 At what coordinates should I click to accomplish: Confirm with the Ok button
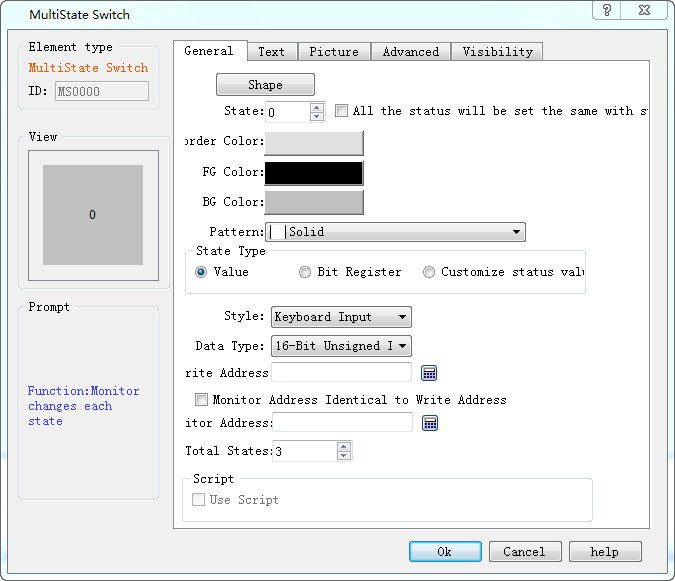(x=445, y=552)
